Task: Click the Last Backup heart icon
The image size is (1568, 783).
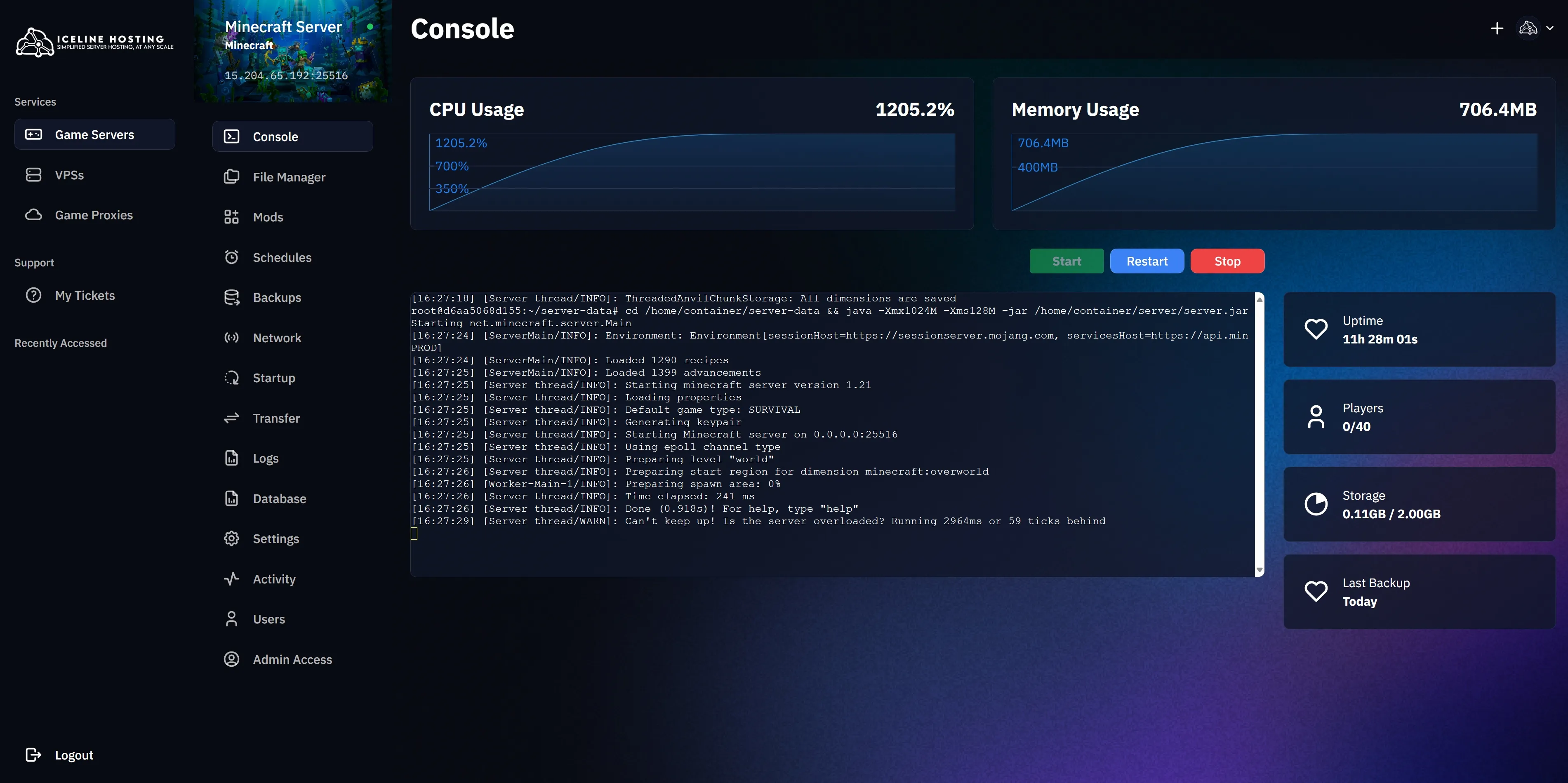Action: click(x=1316, y=591)
